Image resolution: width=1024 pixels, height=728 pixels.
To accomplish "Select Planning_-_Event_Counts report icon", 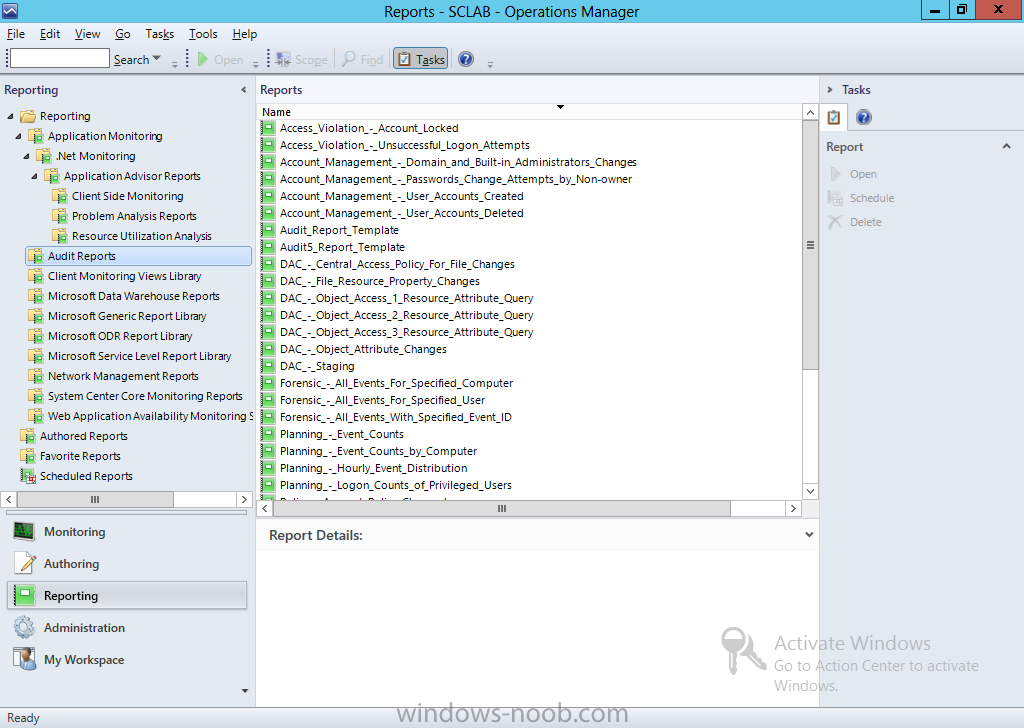I will pyautogui.click(x=268, y=434).
